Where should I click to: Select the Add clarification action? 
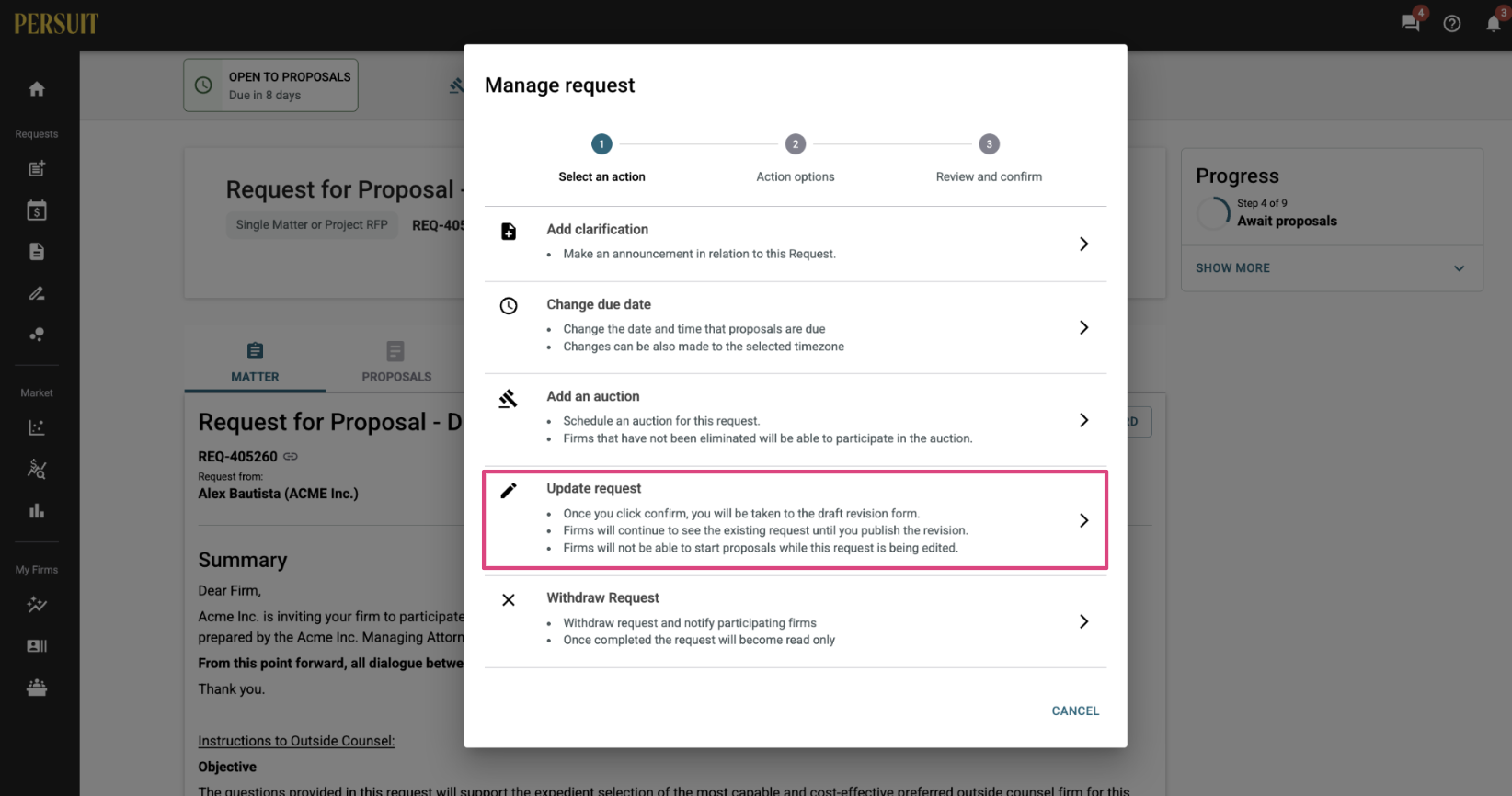click(x=796, y=244)
